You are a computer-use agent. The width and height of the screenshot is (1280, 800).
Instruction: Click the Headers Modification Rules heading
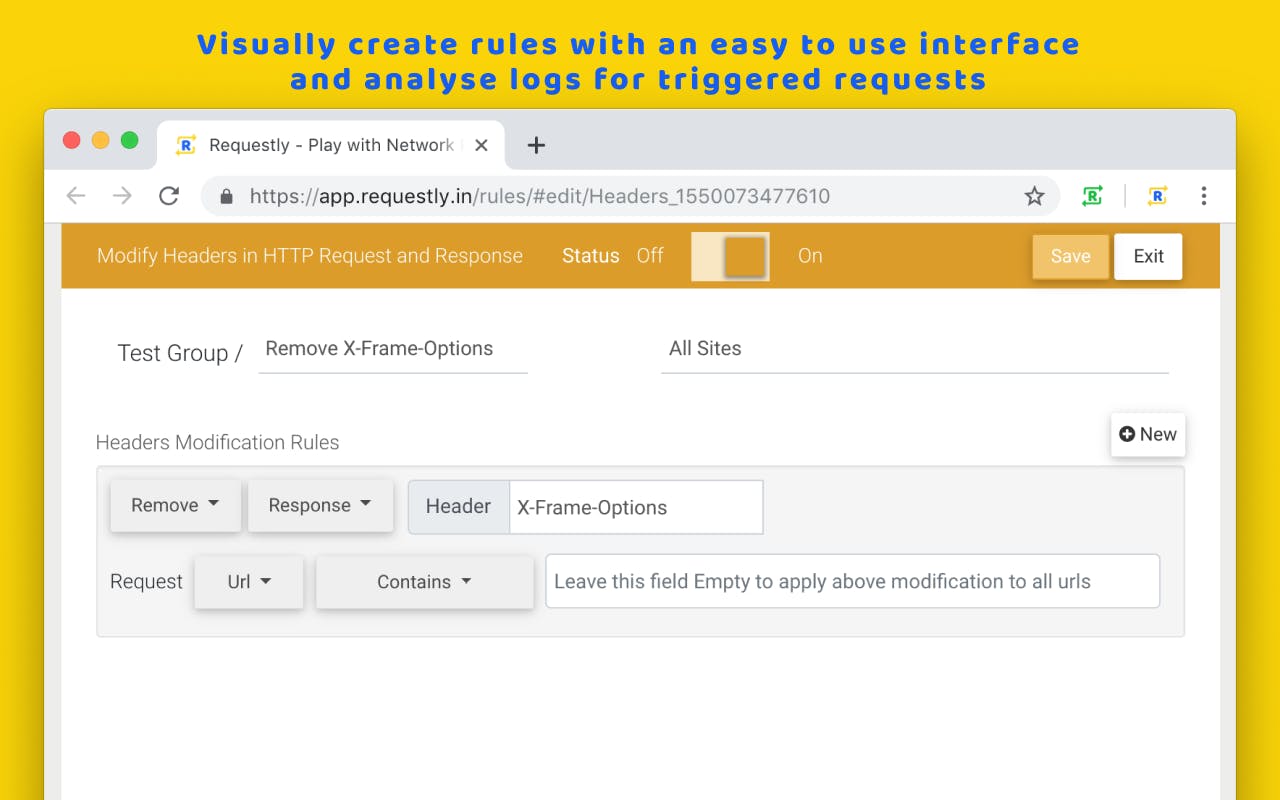(217, 442)
